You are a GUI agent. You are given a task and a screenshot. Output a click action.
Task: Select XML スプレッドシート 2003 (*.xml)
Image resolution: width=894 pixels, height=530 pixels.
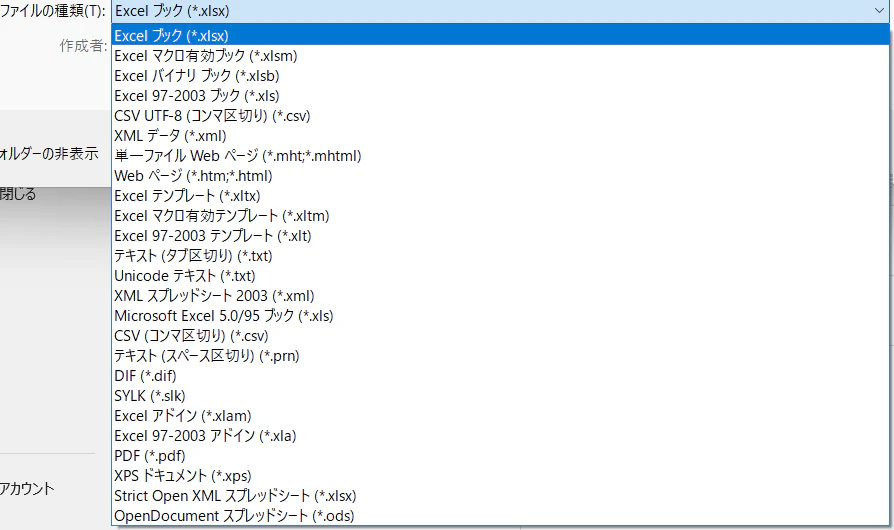500,296
